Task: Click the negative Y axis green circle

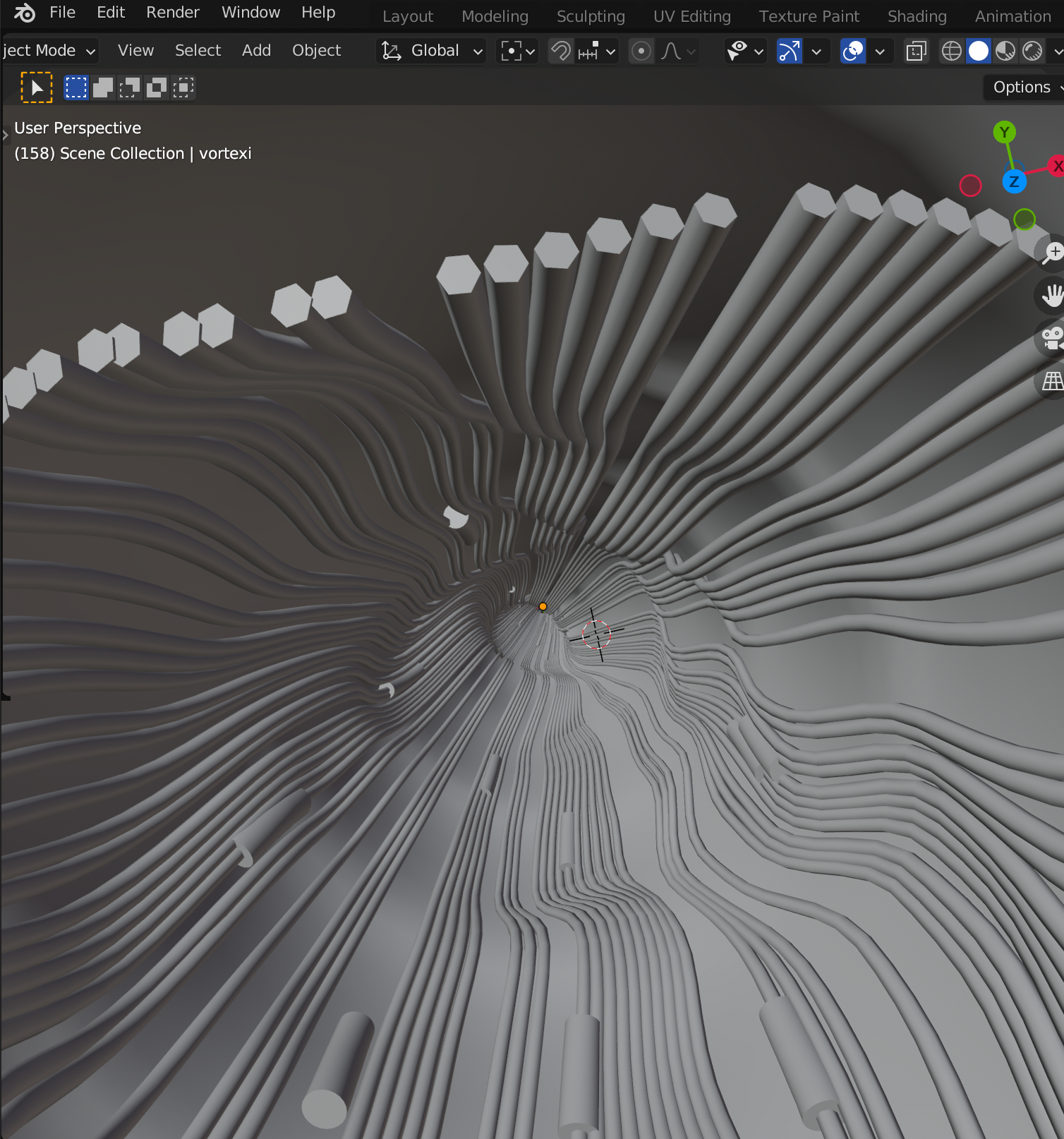Action: click(1024, 219)
